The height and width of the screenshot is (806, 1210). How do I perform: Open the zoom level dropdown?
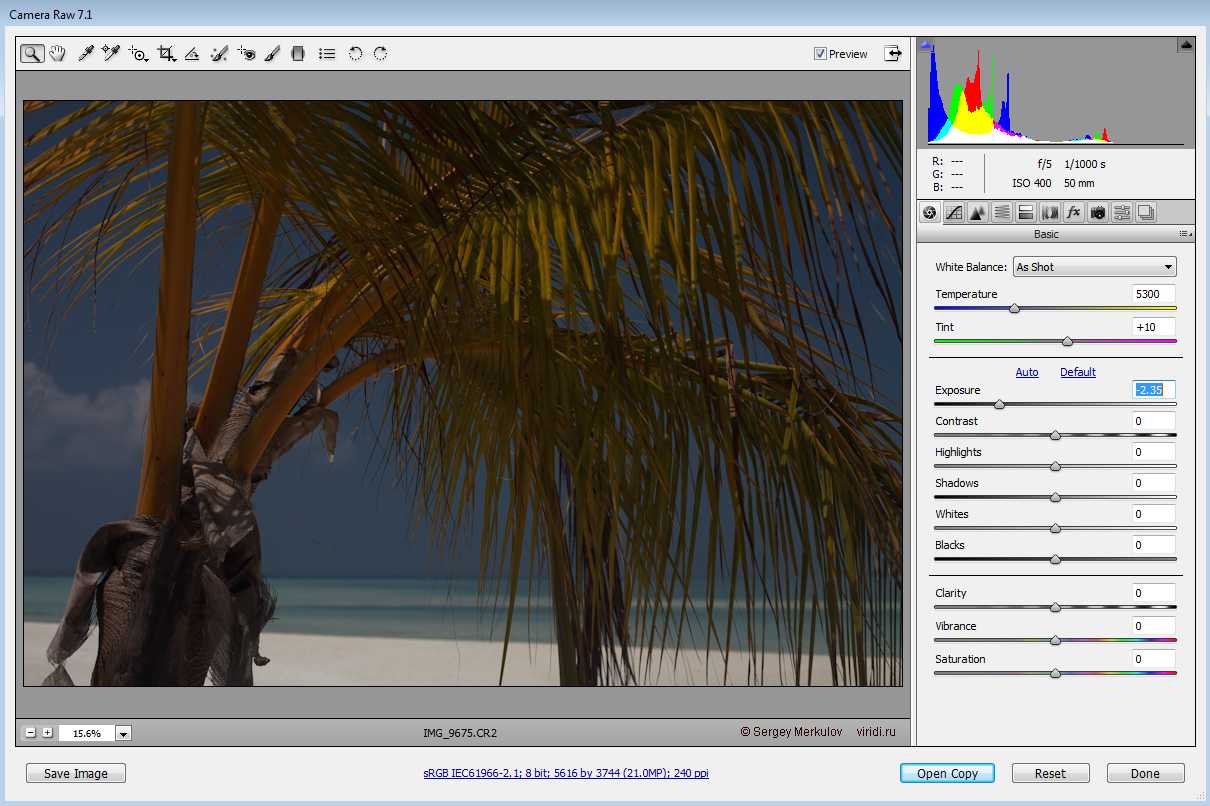[123, 733]
